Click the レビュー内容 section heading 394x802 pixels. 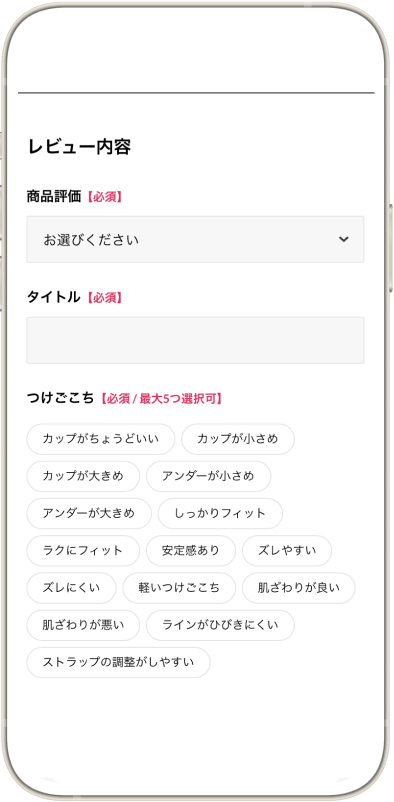[79, 147]
